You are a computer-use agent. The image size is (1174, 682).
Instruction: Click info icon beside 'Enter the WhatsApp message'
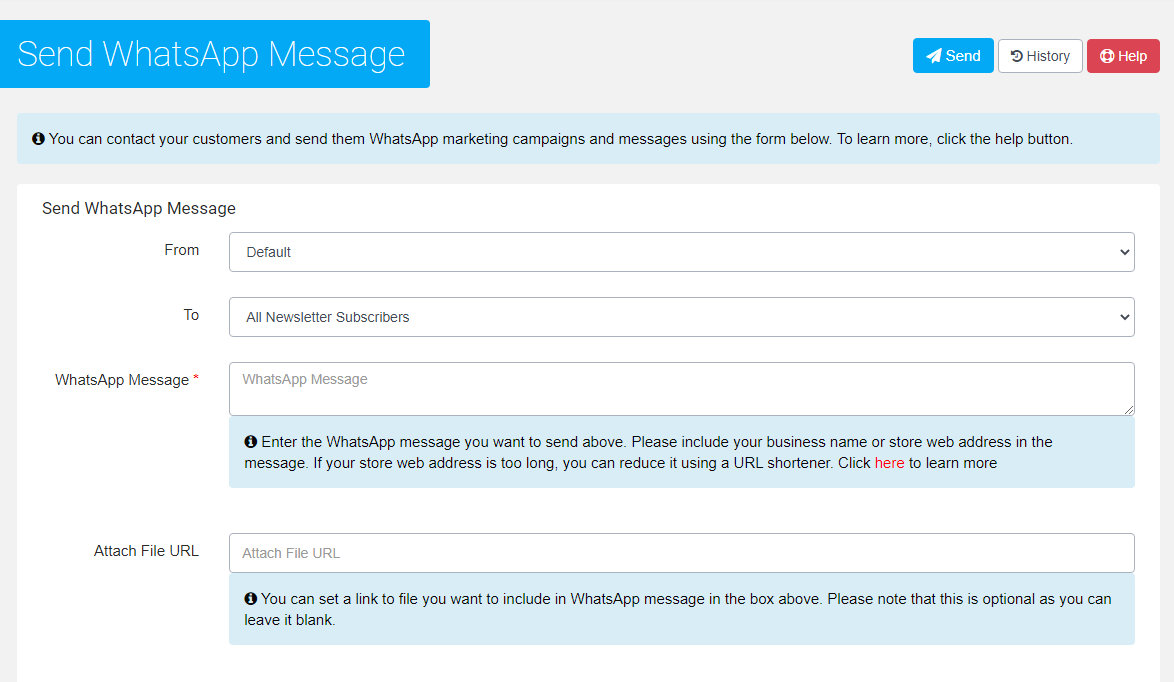click(x=251, y=441)
